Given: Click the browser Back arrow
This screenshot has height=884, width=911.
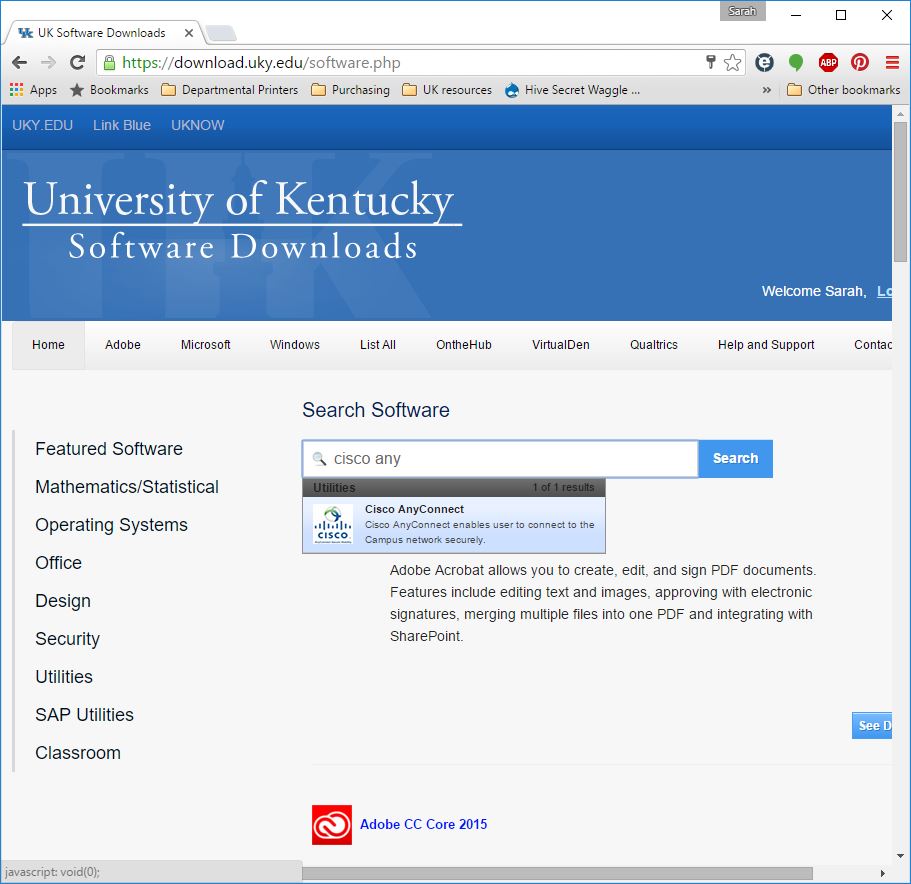Looking at the screenshot, I should 20,62.
